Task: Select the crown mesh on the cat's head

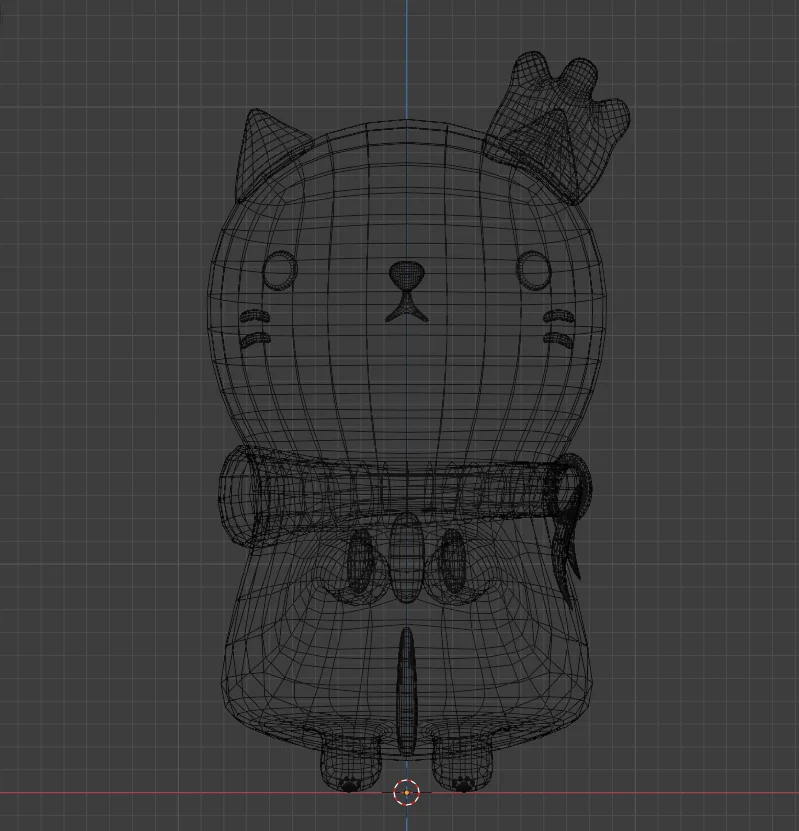Action: (556, 125)
